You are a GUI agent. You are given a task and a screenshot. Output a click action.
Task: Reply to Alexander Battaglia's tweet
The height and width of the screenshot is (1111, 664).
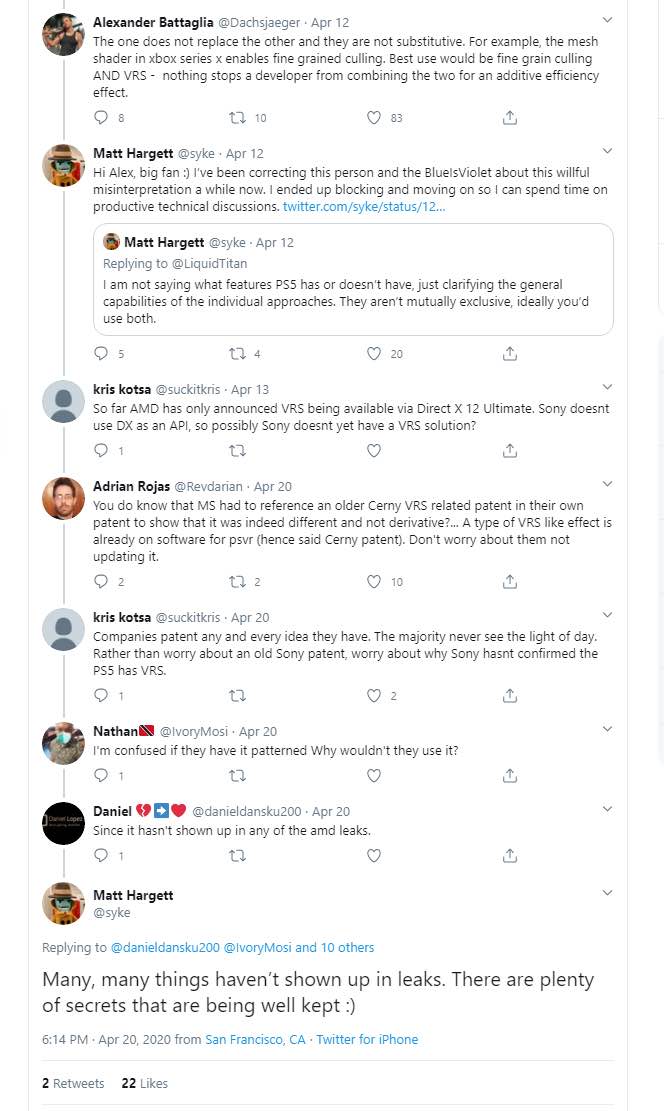tap(100, 118)
